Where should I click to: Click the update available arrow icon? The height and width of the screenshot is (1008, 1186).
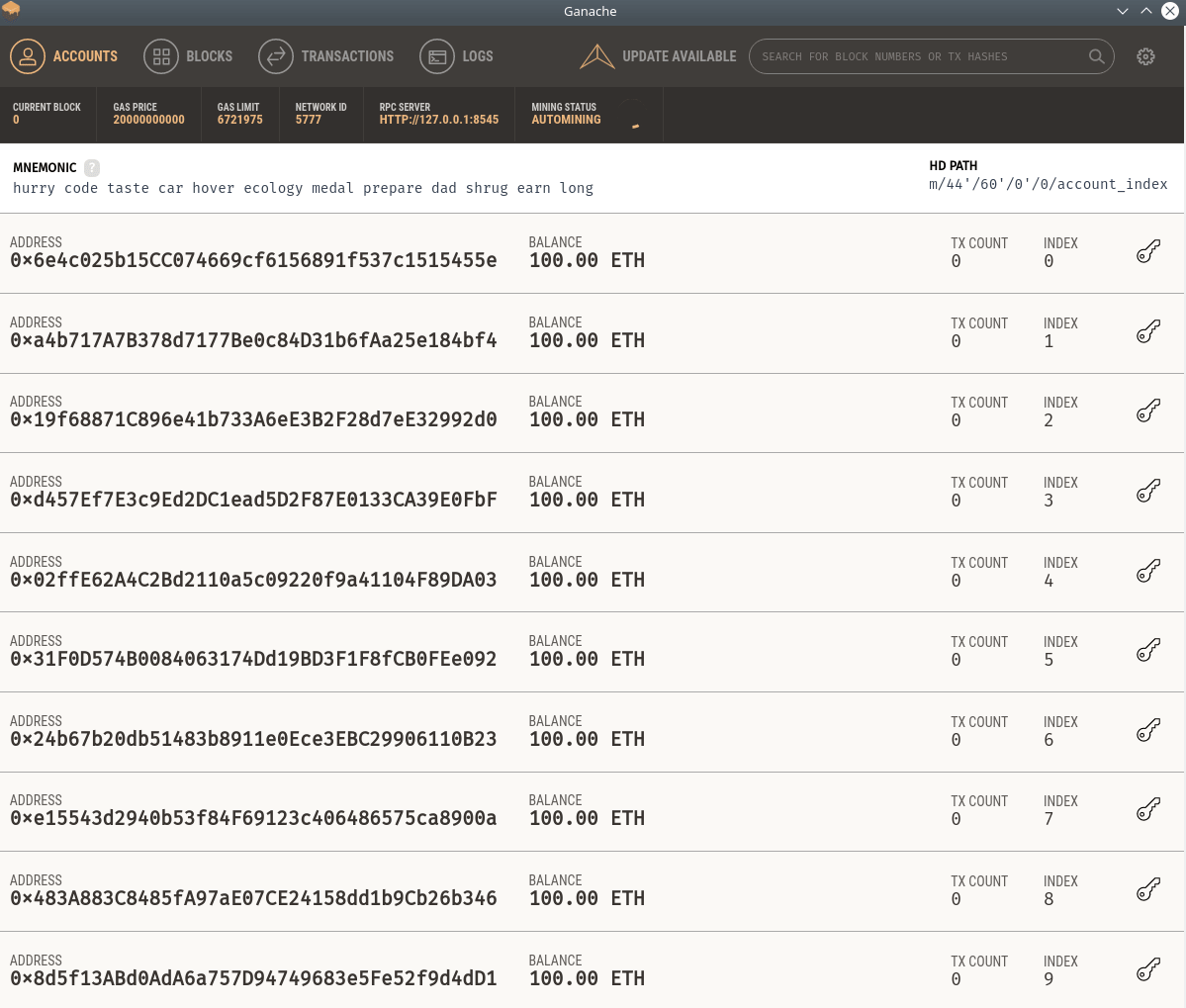(597, 56)
